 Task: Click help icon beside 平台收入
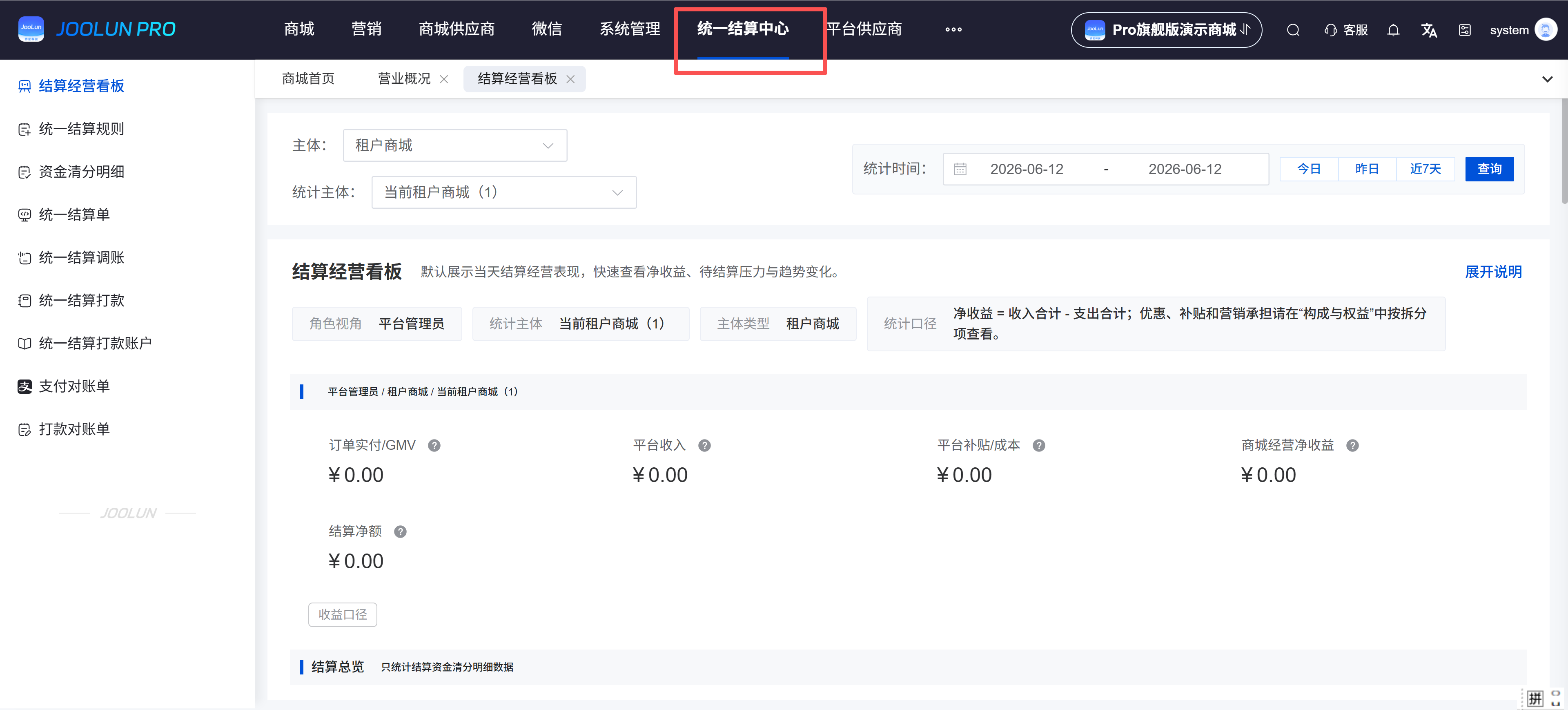[704, 446]
